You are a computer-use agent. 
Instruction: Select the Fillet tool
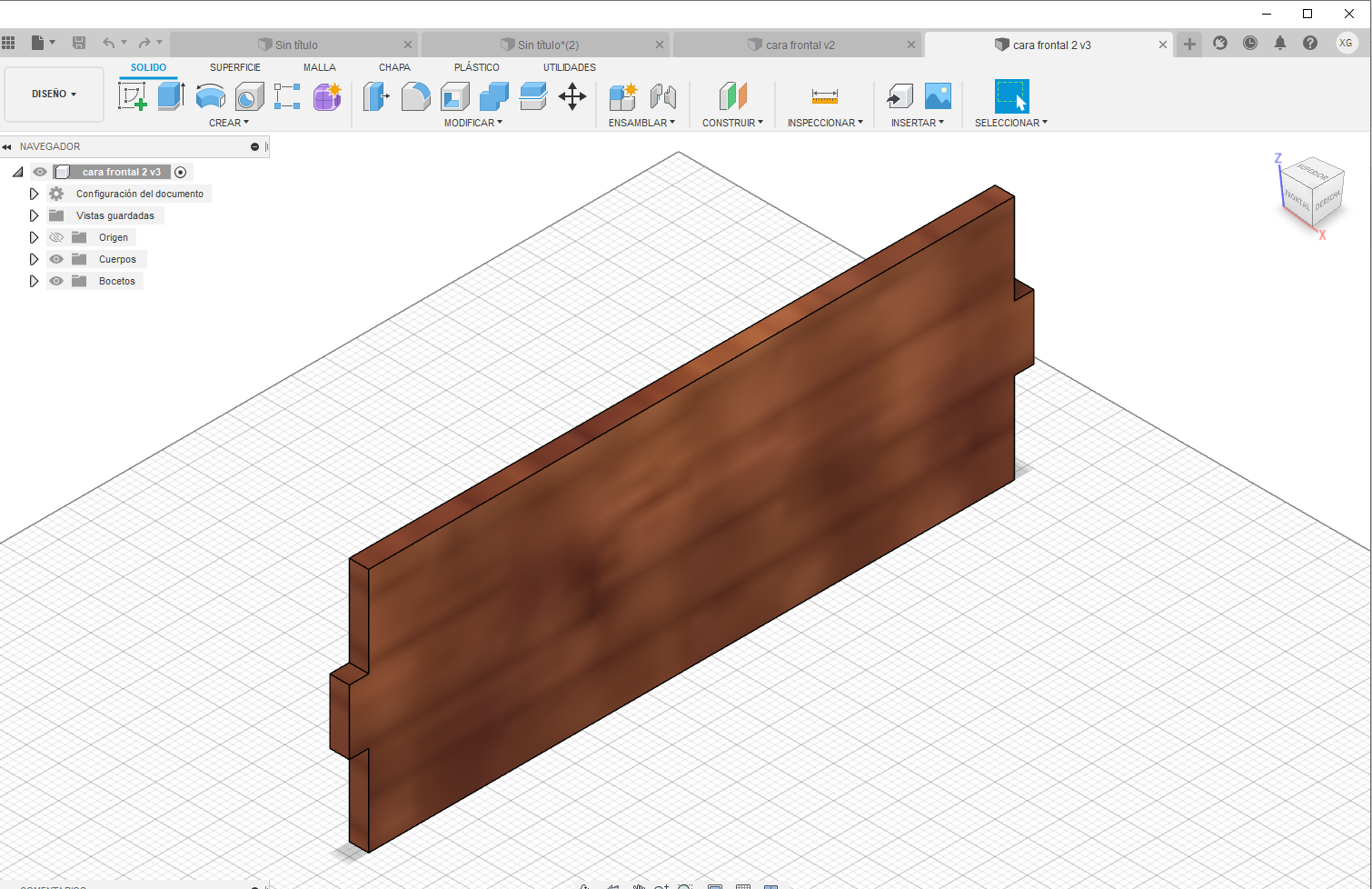click(x=415, y=95)
